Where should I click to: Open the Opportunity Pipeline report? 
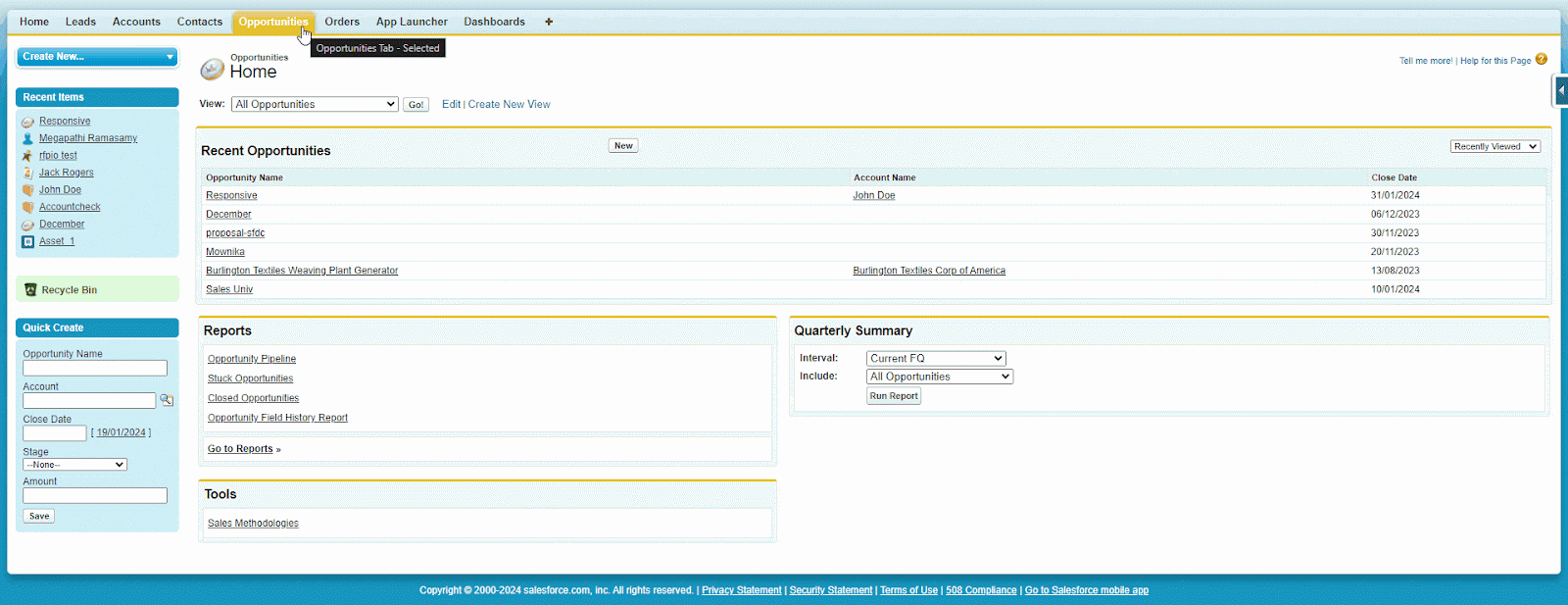(x=252, y=359)
